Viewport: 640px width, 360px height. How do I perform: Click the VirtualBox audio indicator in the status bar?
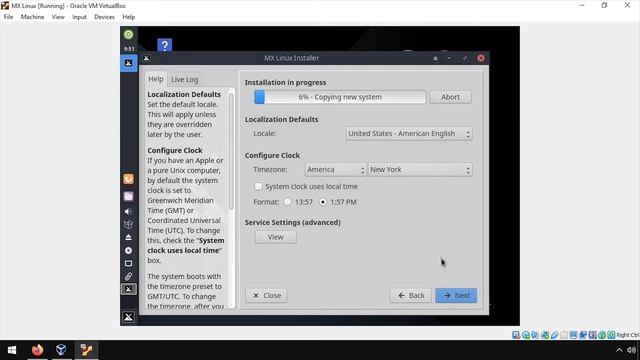click(x=535, y=335)
